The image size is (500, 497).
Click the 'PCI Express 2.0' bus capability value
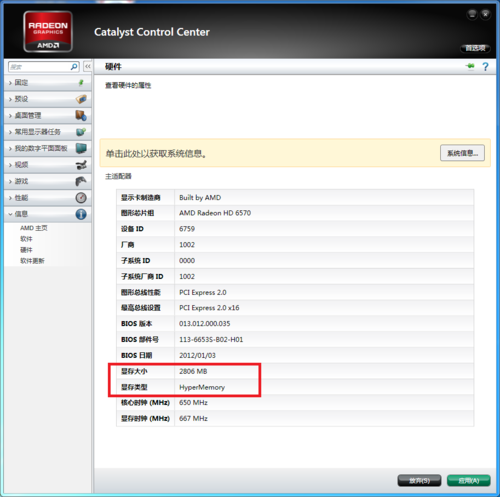[203, 292]
